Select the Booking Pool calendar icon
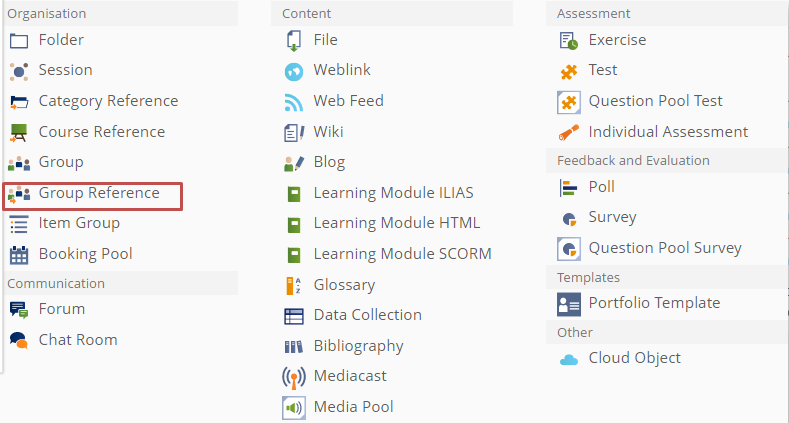Image resolution: width=789 pixels, height=423 pixels. (19, 255)
